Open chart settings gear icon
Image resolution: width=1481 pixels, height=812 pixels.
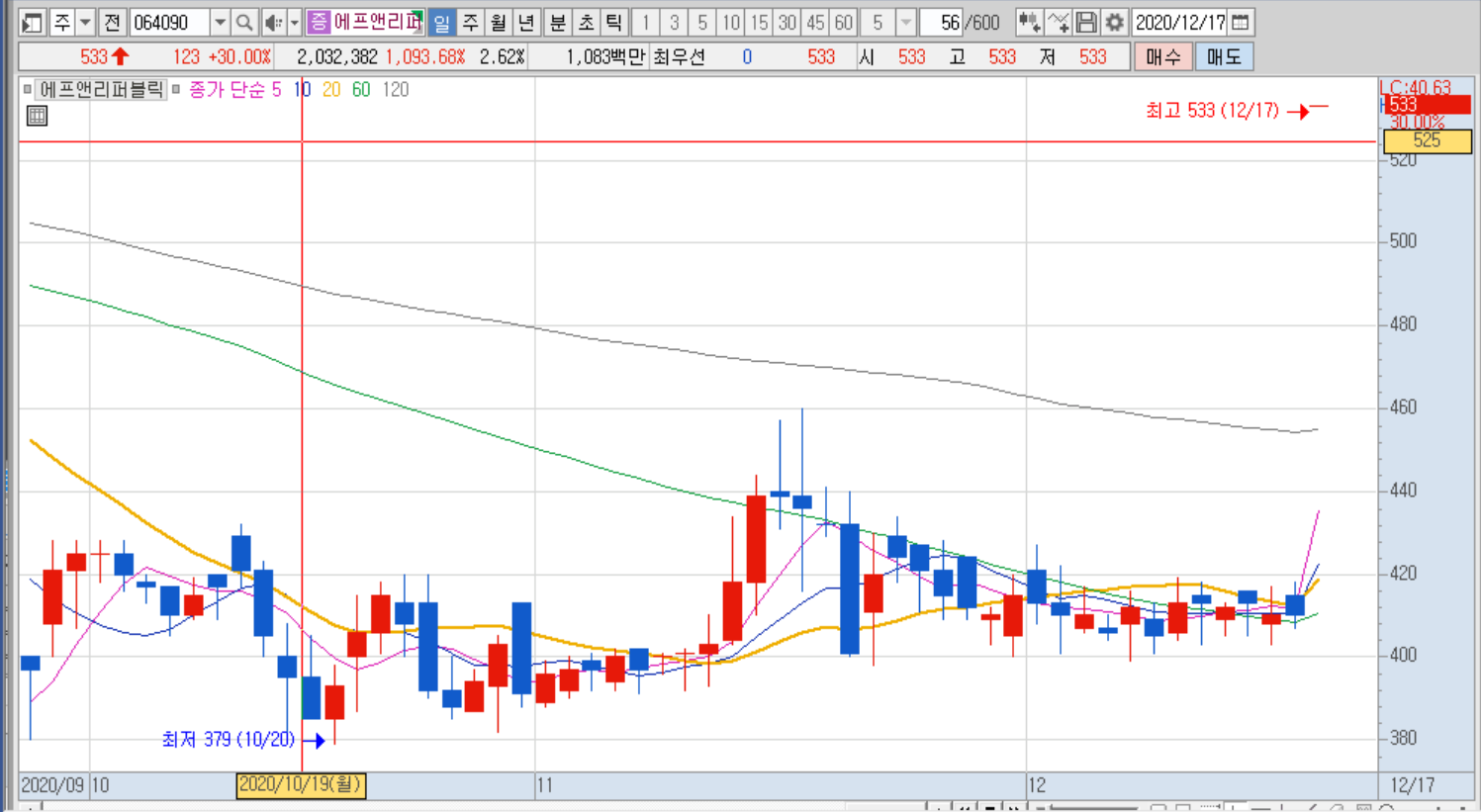click(x=1114, y=22)
